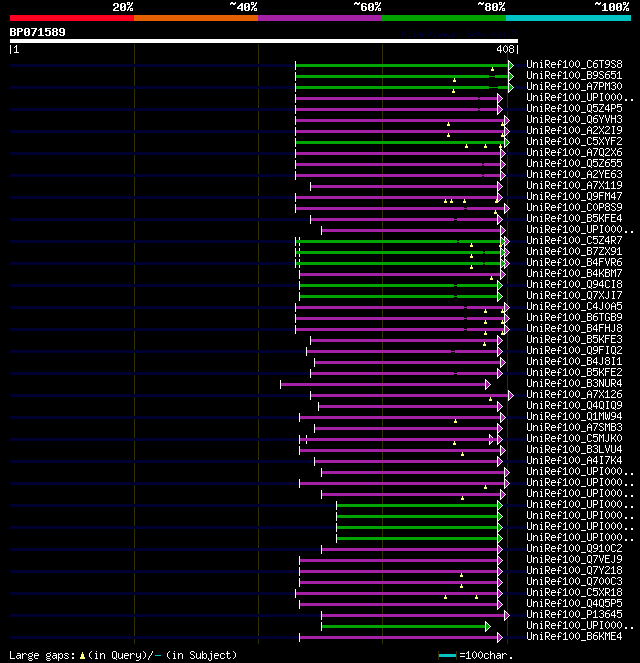Select the UniRef100_B4KBM7 label
The height and width of the screenshot is (663, 640).
[x=574, y=273]
